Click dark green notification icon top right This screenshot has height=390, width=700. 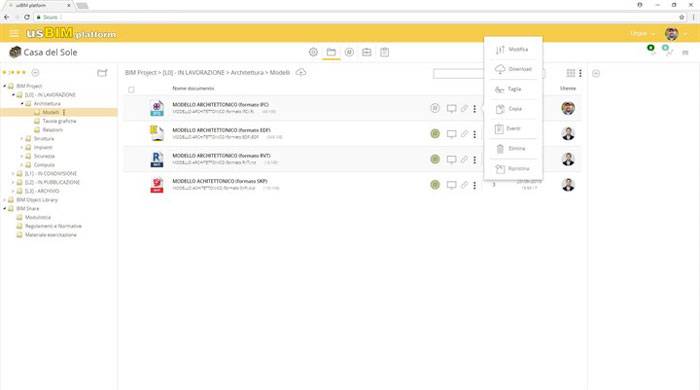pyautogui.click(x=651, y=48)
